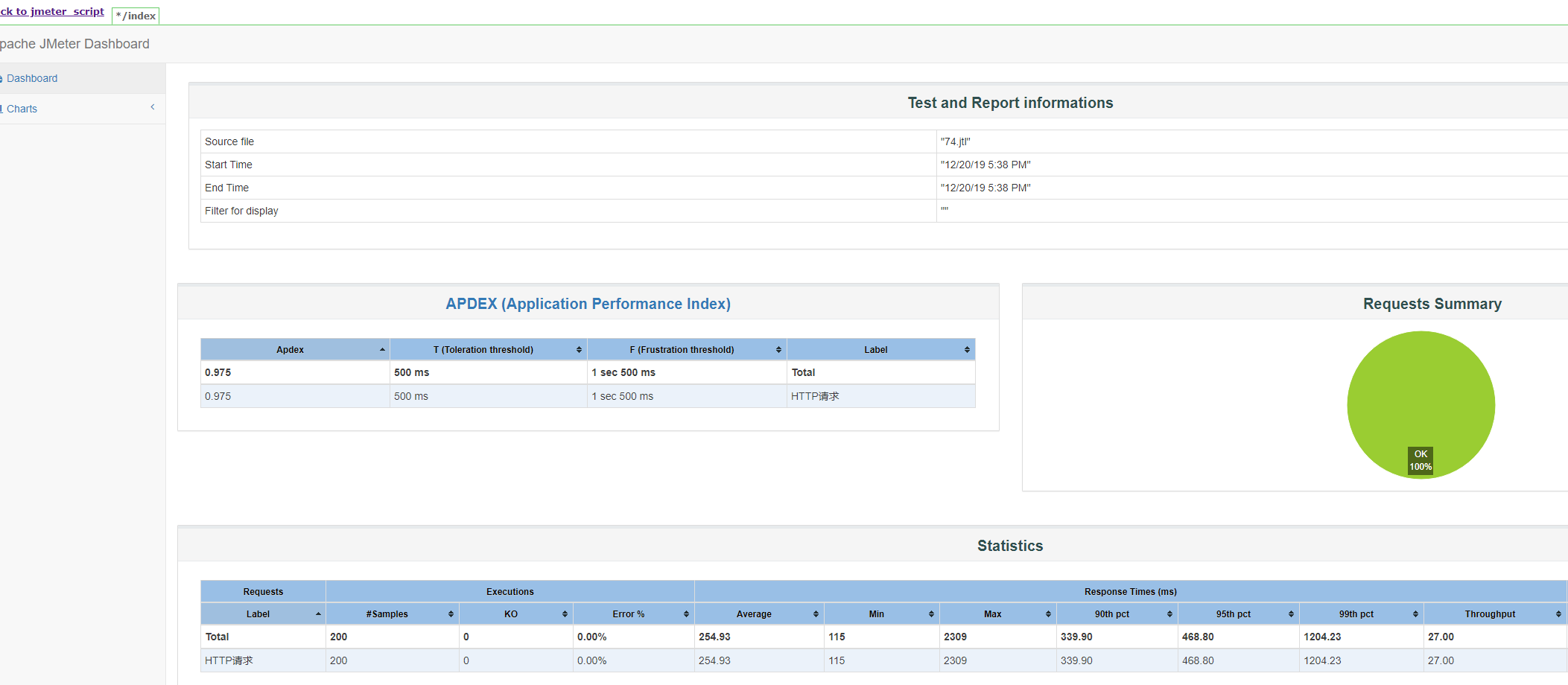Screen dimensions: 1568x685
Task: Sort Statistics by 99th pct column
Action: click(x=1362, y=614)
